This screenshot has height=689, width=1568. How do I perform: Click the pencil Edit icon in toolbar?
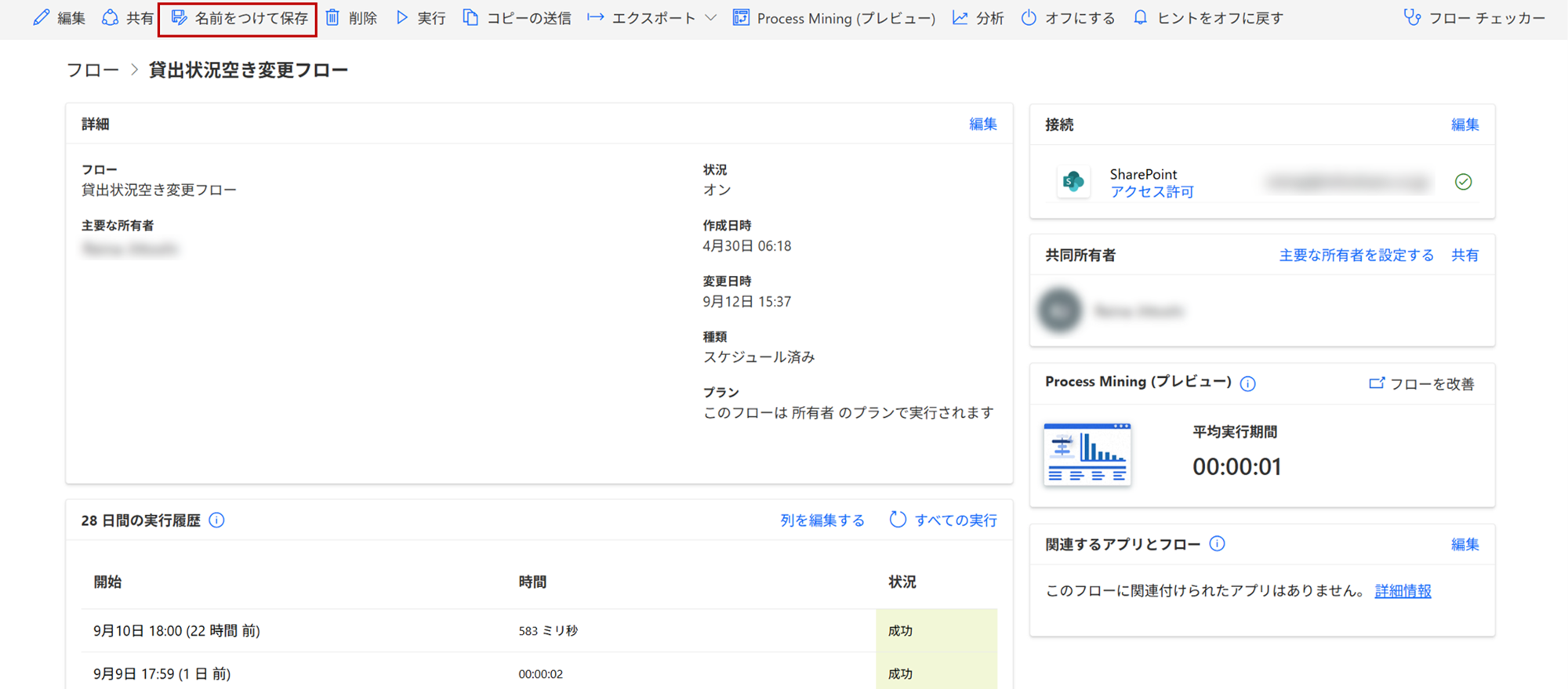41,17
